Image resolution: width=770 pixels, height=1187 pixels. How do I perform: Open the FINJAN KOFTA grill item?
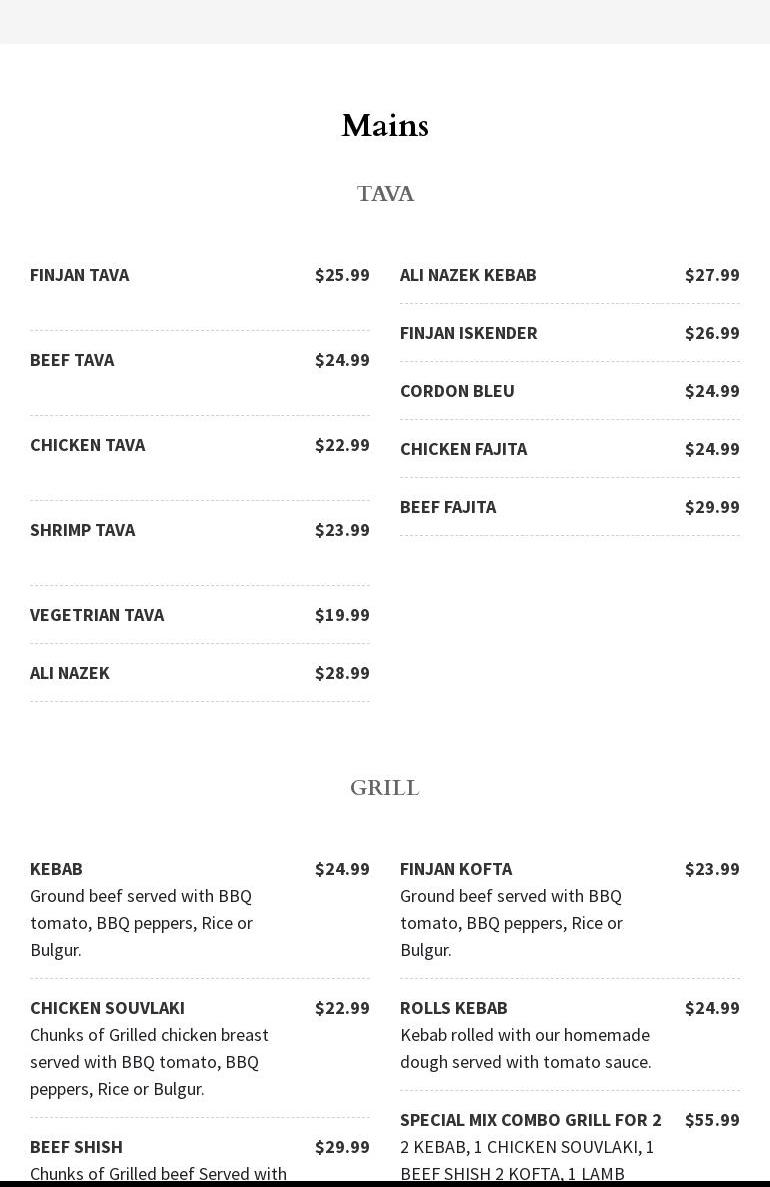(456, 869)
